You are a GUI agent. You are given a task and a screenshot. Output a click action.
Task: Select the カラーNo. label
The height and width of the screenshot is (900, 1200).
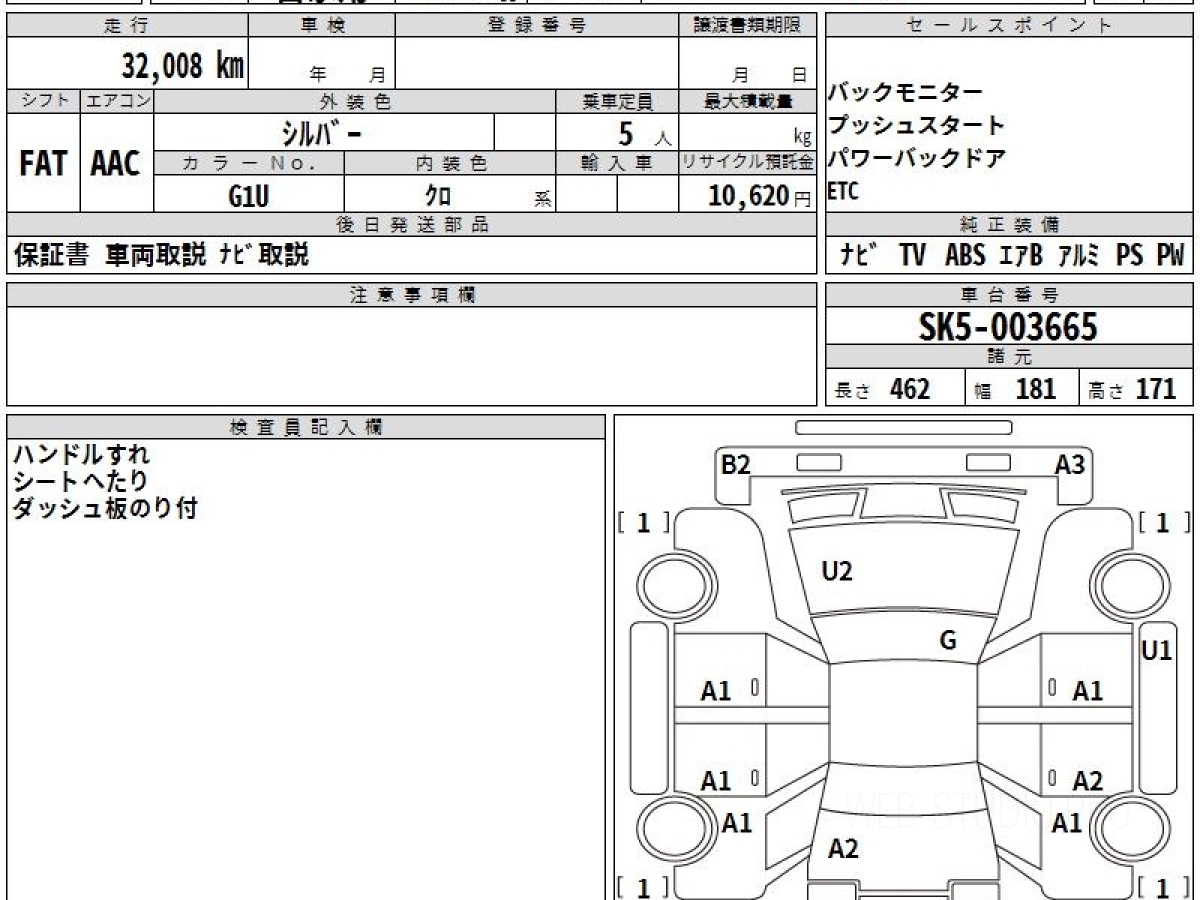(x=249, y=163)
